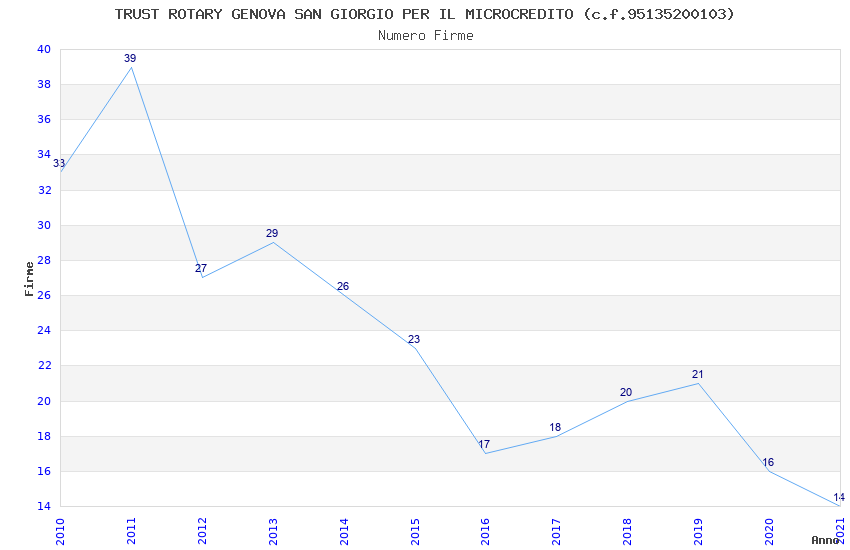
Task: Click y-axis tick value 18
Action: pos(44,436)
